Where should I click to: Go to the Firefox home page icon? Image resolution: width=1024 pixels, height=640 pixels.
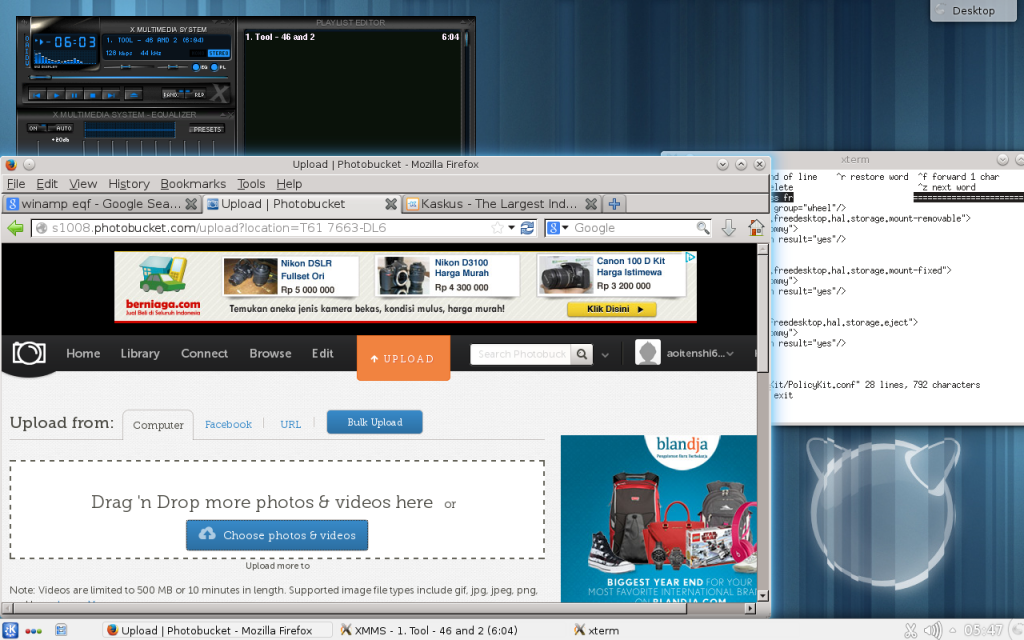point(756,228)
